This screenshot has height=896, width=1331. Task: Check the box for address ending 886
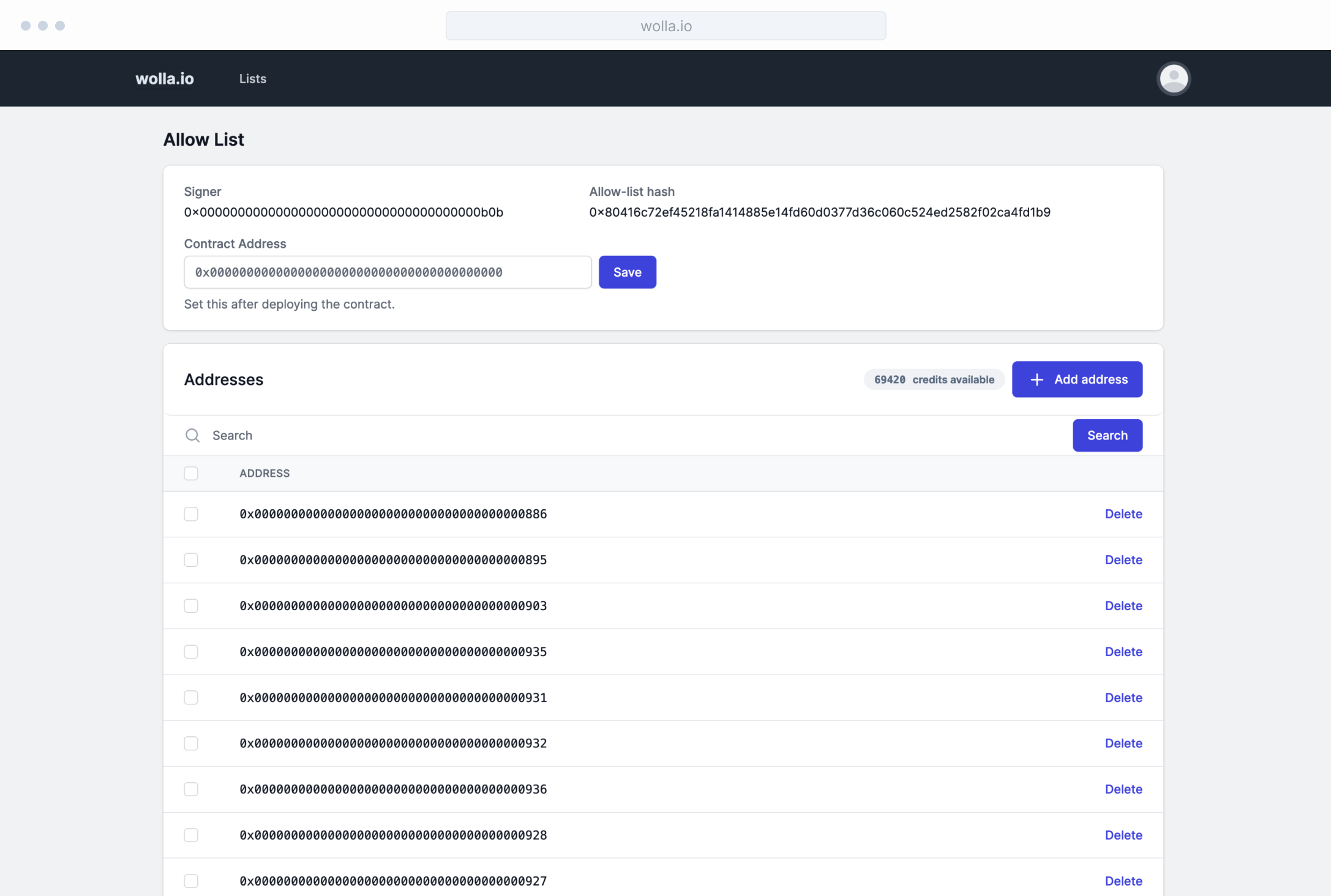[191, 514]
